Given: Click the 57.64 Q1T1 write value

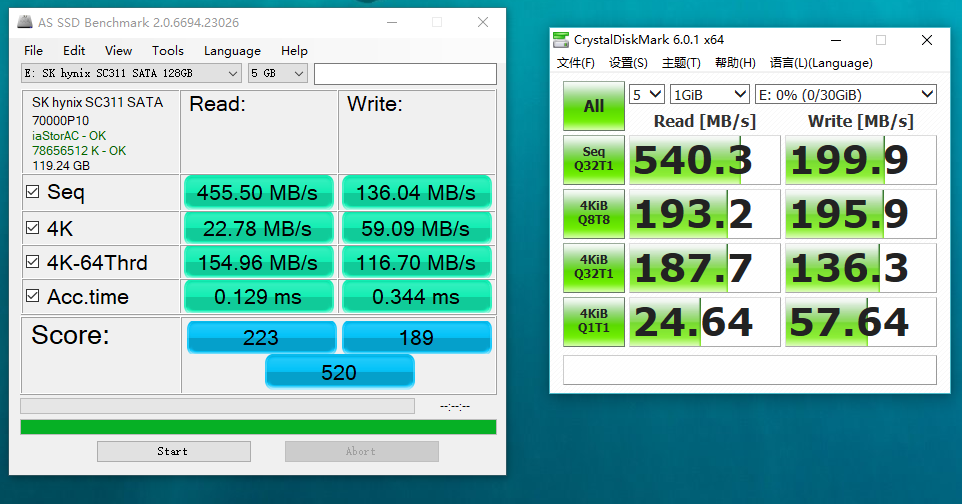Looking at the screenshot, I should click(861, 322).
